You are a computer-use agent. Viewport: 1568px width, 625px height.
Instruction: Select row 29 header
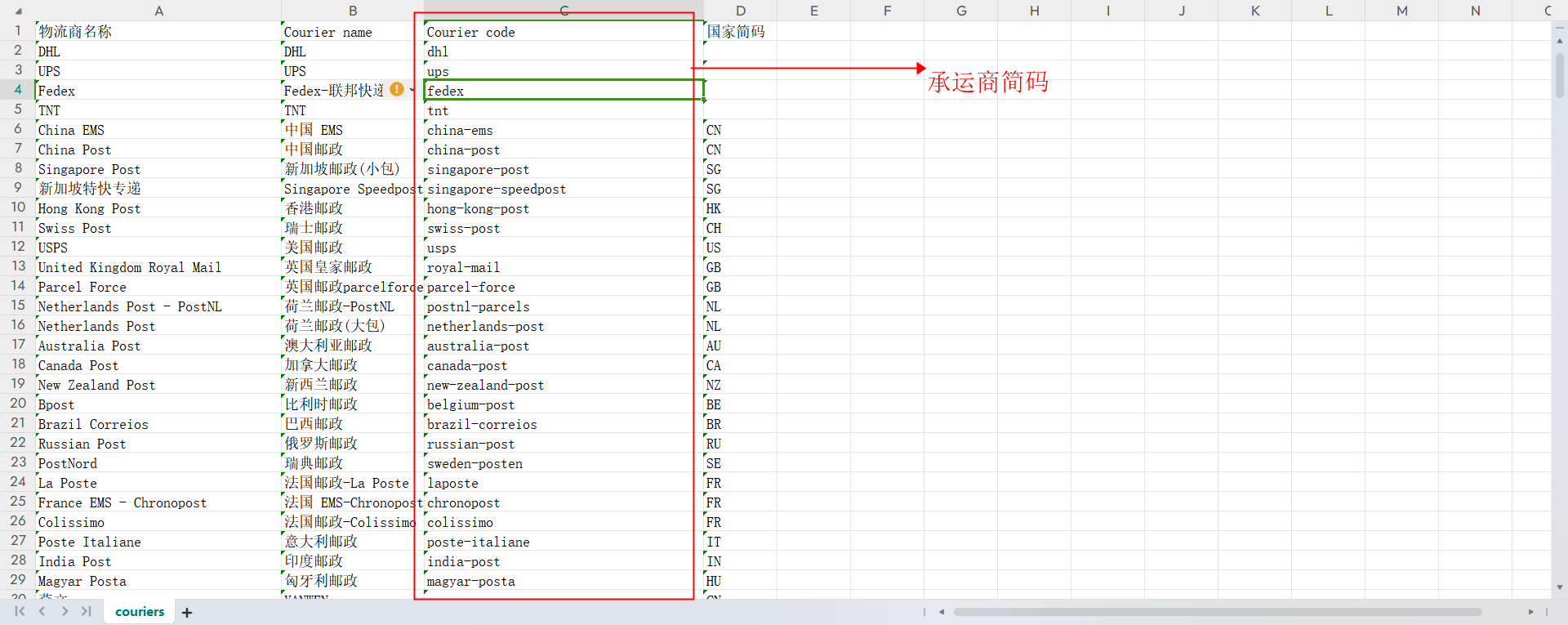(x=18, y=580)
